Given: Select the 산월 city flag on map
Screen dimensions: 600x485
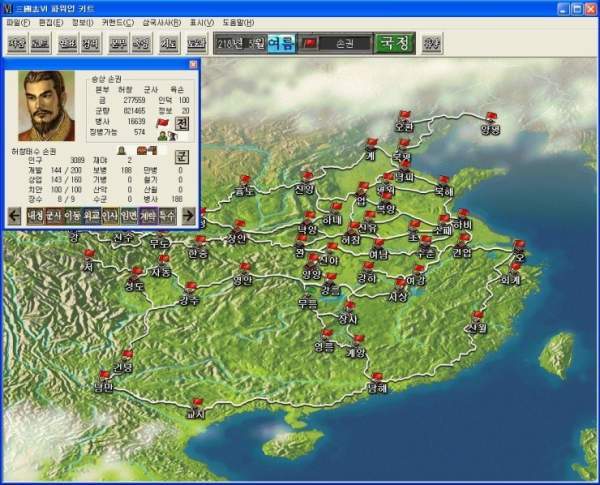Looking at the screenshot, I should click(x=478, y=317).
